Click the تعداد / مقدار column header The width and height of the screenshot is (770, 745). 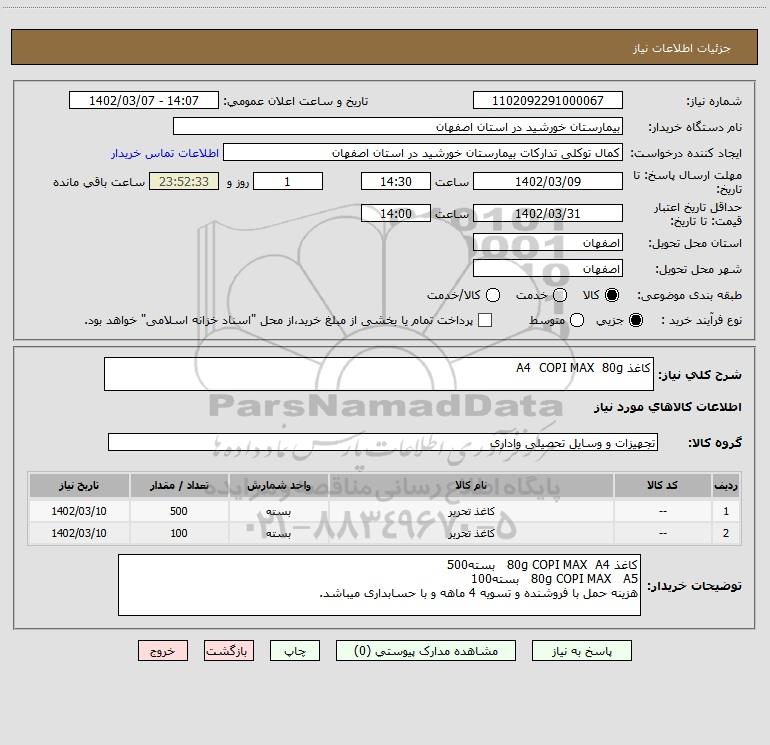(179, 486)
